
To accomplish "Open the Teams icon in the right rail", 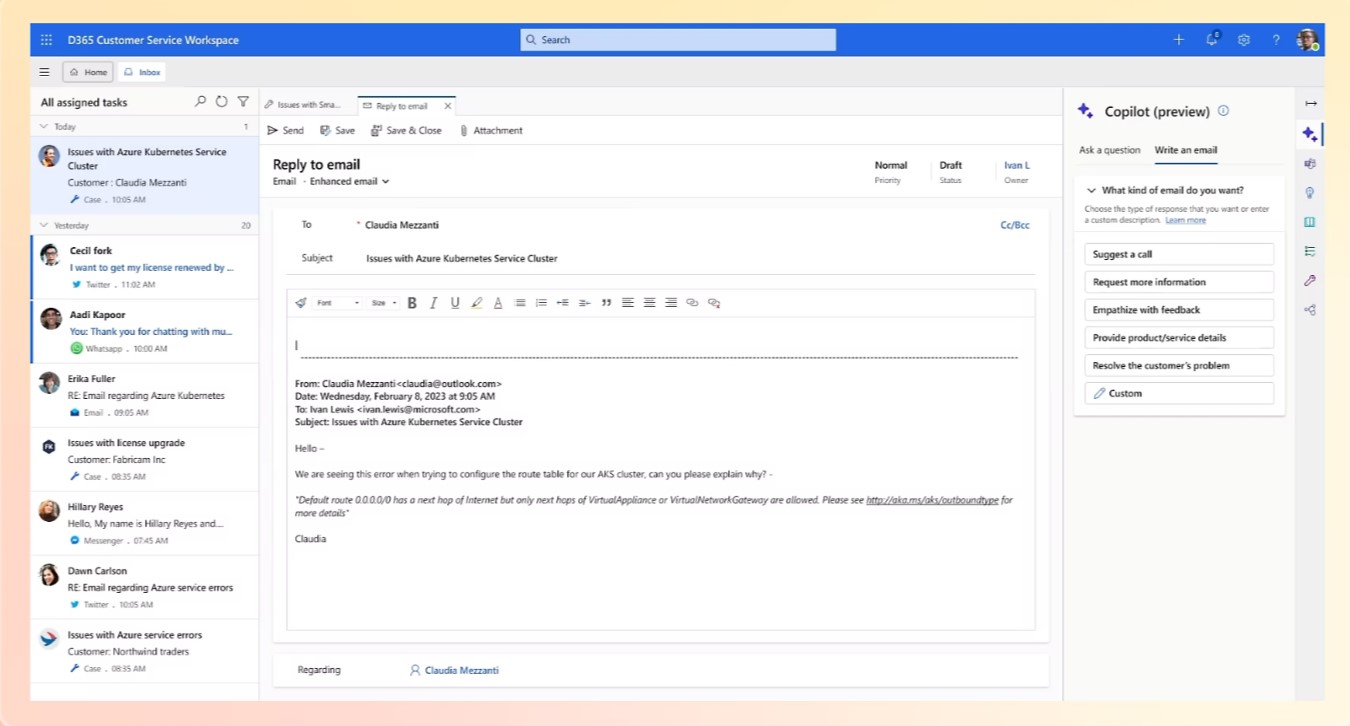I will click(1310, 163).
